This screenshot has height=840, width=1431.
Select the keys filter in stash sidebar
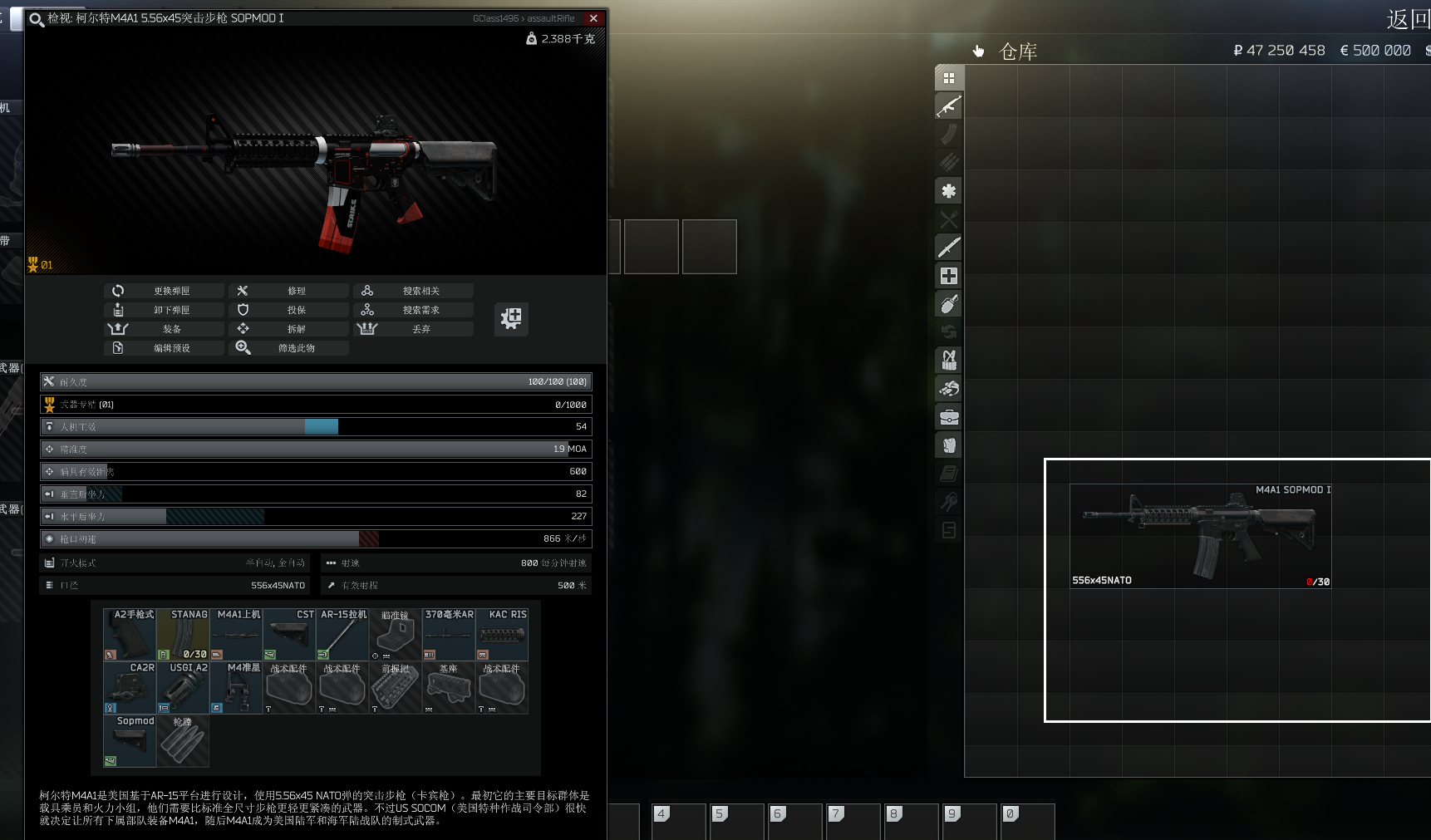tap(949, 502)
